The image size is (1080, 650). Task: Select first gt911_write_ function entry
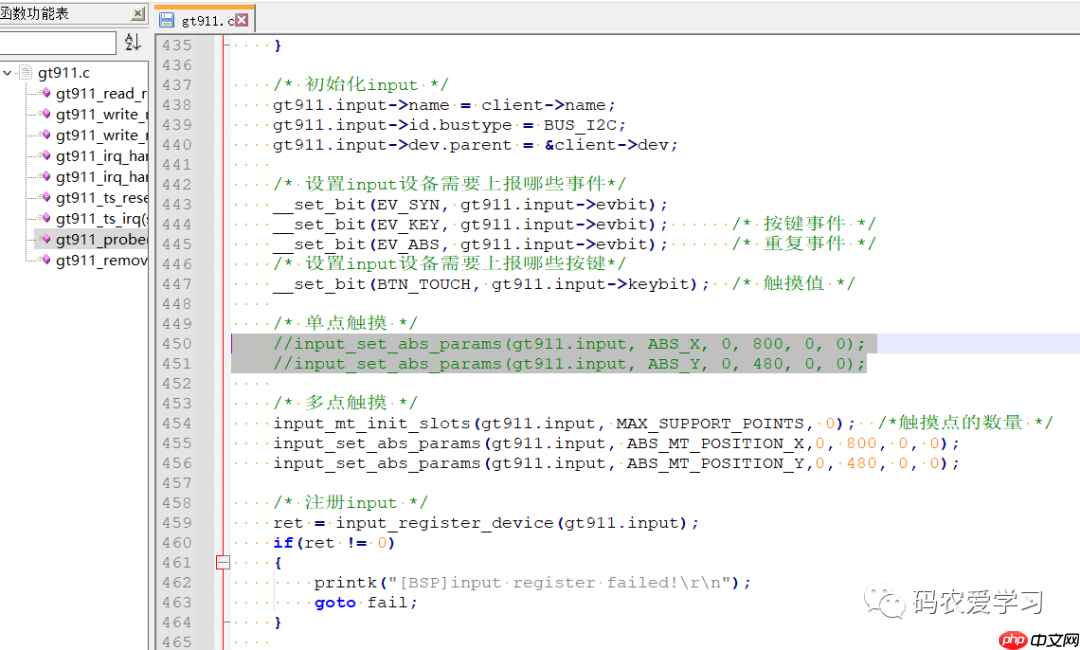[x=101, y=114]
